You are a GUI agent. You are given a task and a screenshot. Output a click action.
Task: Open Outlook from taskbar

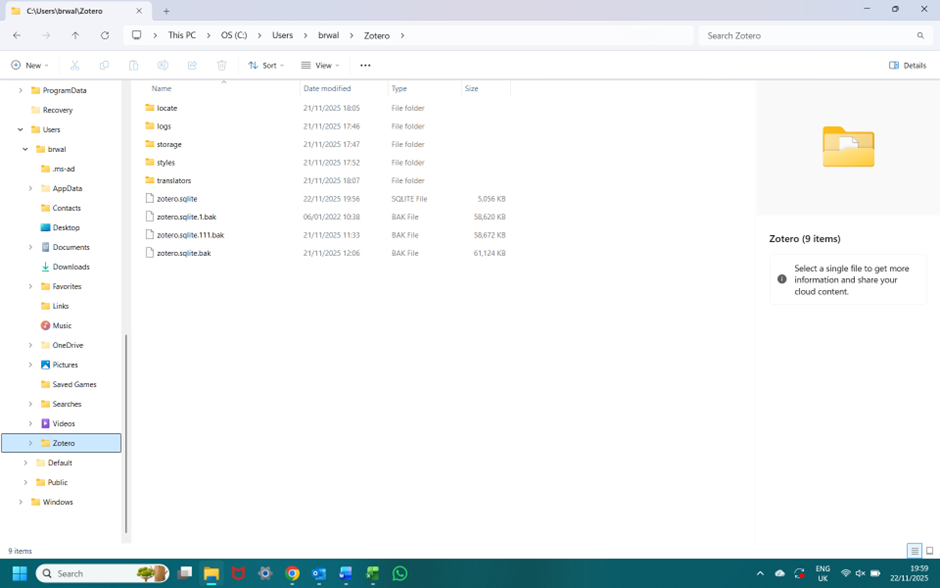(x=319, y=574)
